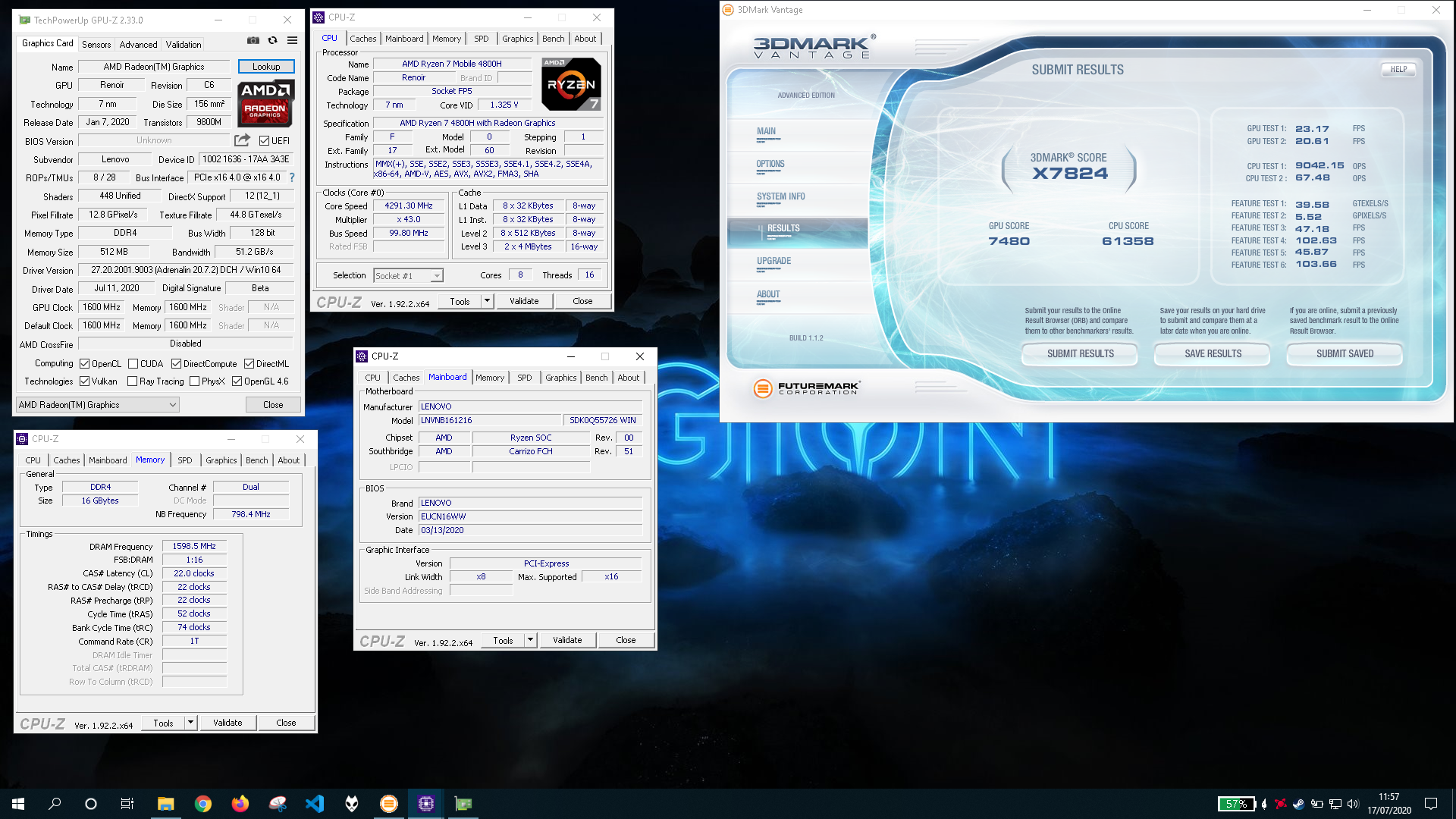Open the Snipping Tool taskbar icon

click(278, 804)
